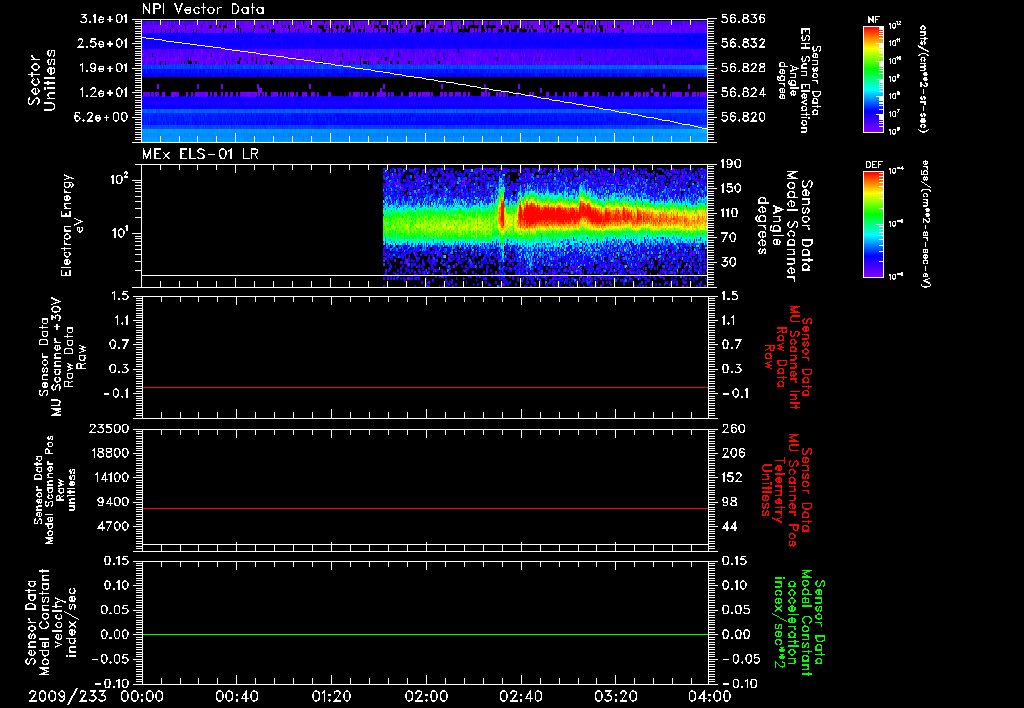1024x708 pixels.
Task: Click the '44' telemetry axis value
Action: pyautogui.click(x=729, y=526)
